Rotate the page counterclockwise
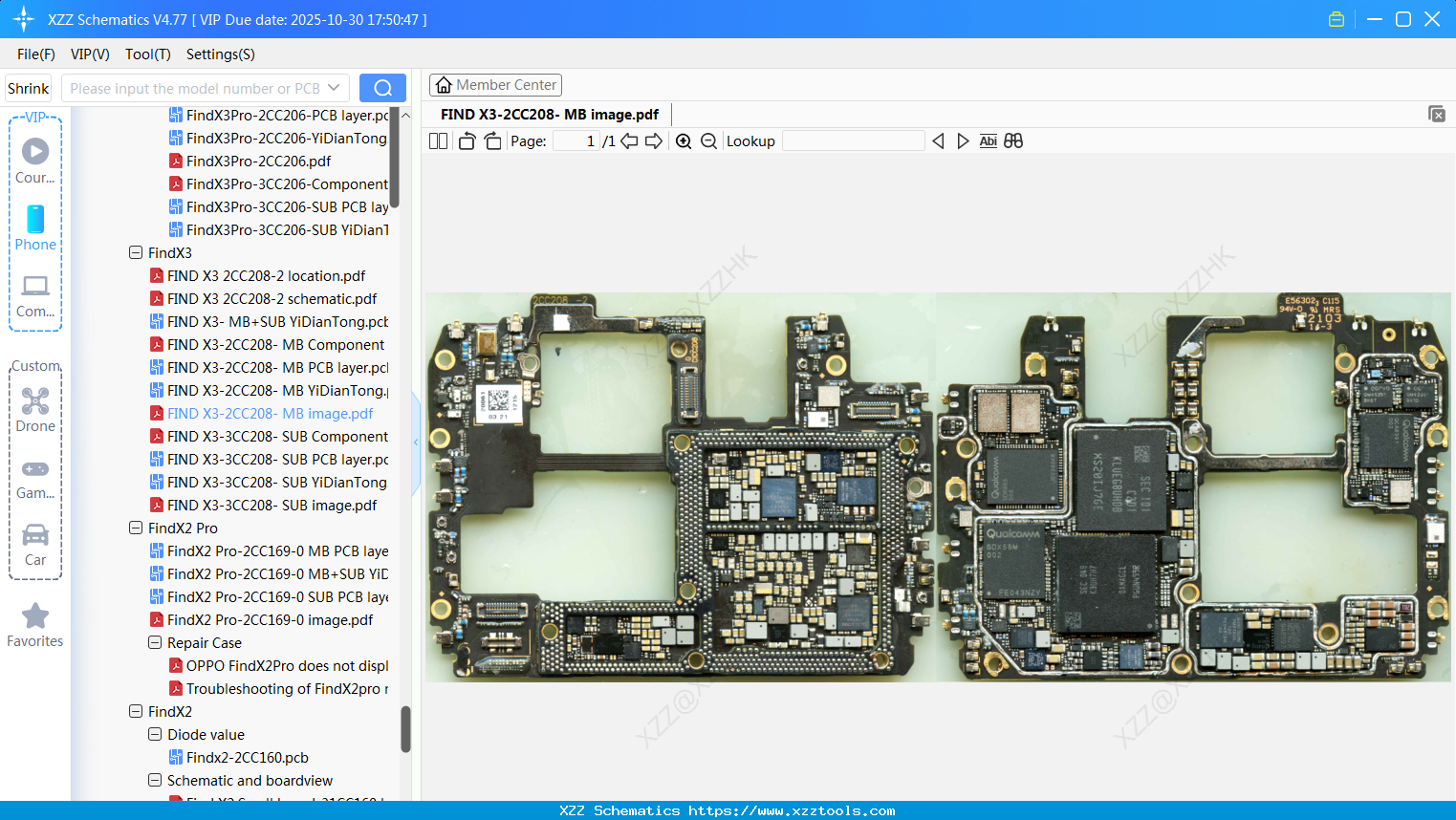The width and height of the screenshot is (1456, 820). click(467, 141)
